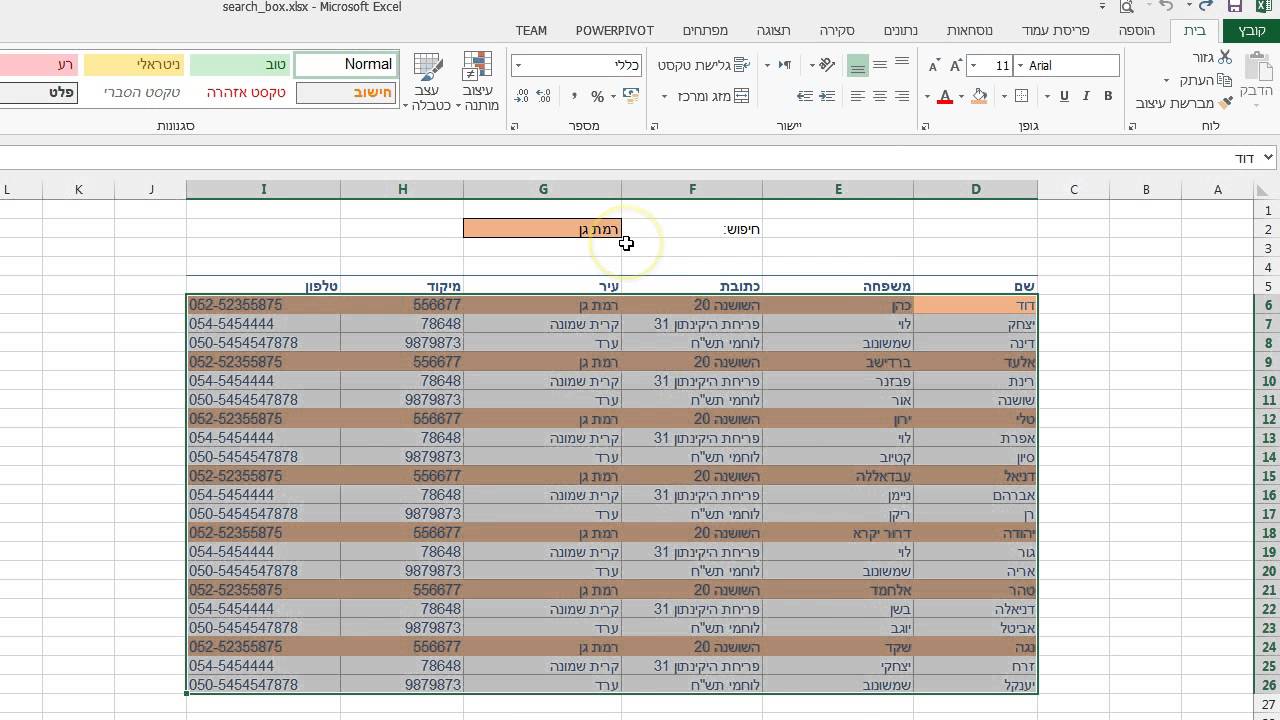Image resolution: width=1280 pixels, height=720 pixels.
Task: Click the Increase Font Size icon
Action: [x=956, y=65]
